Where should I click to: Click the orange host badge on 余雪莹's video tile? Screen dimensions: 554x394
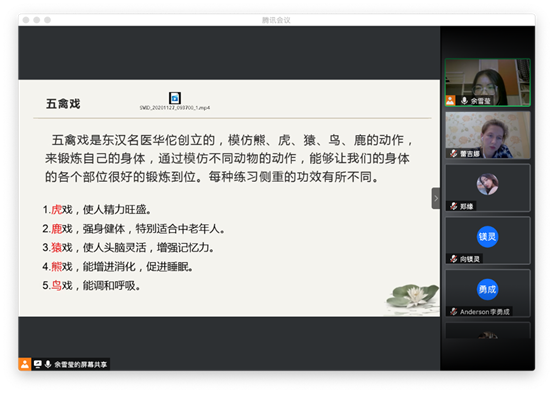450,100
